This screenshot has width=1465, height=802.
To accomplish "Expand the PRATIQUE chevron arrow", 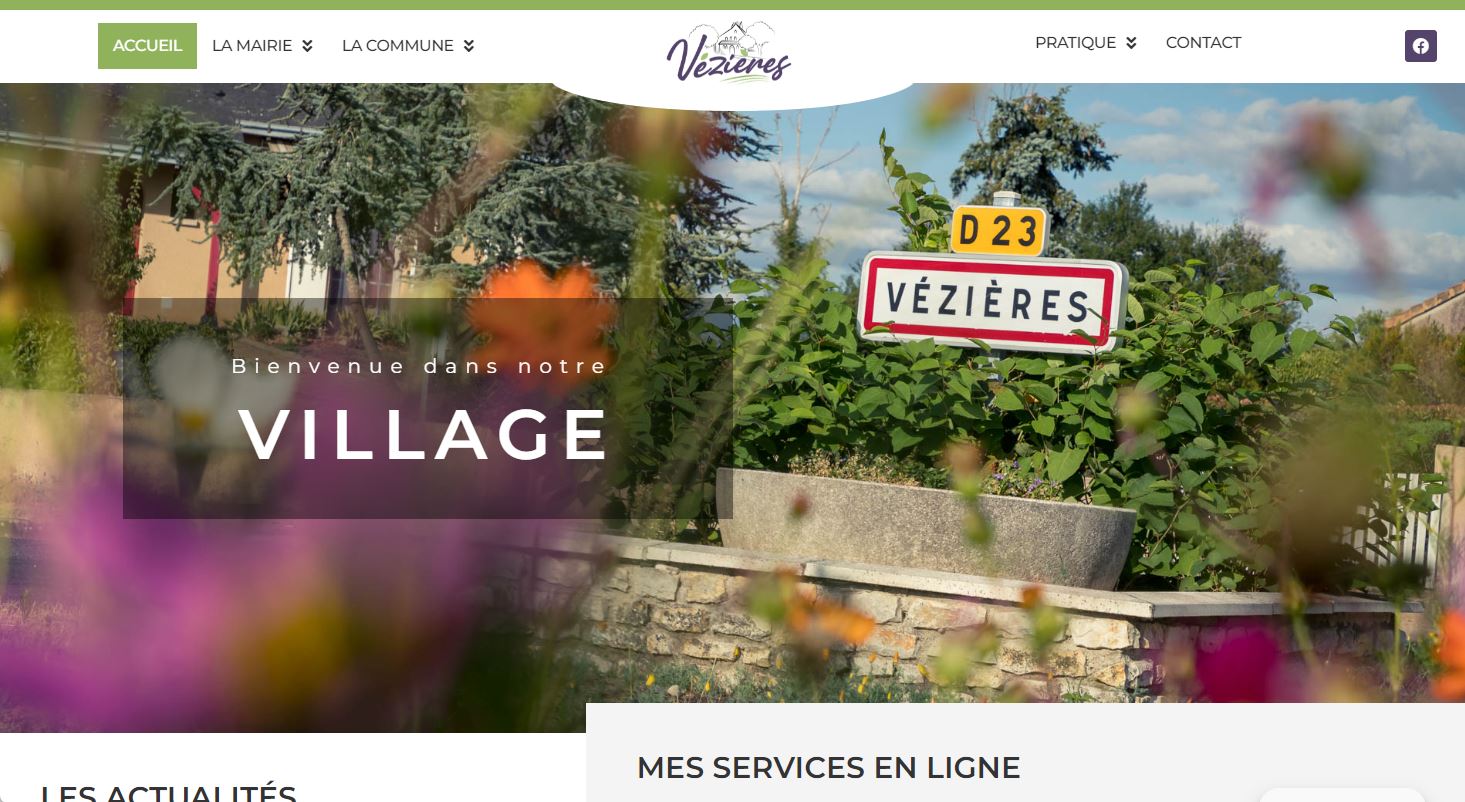I will pos(1131,43).
